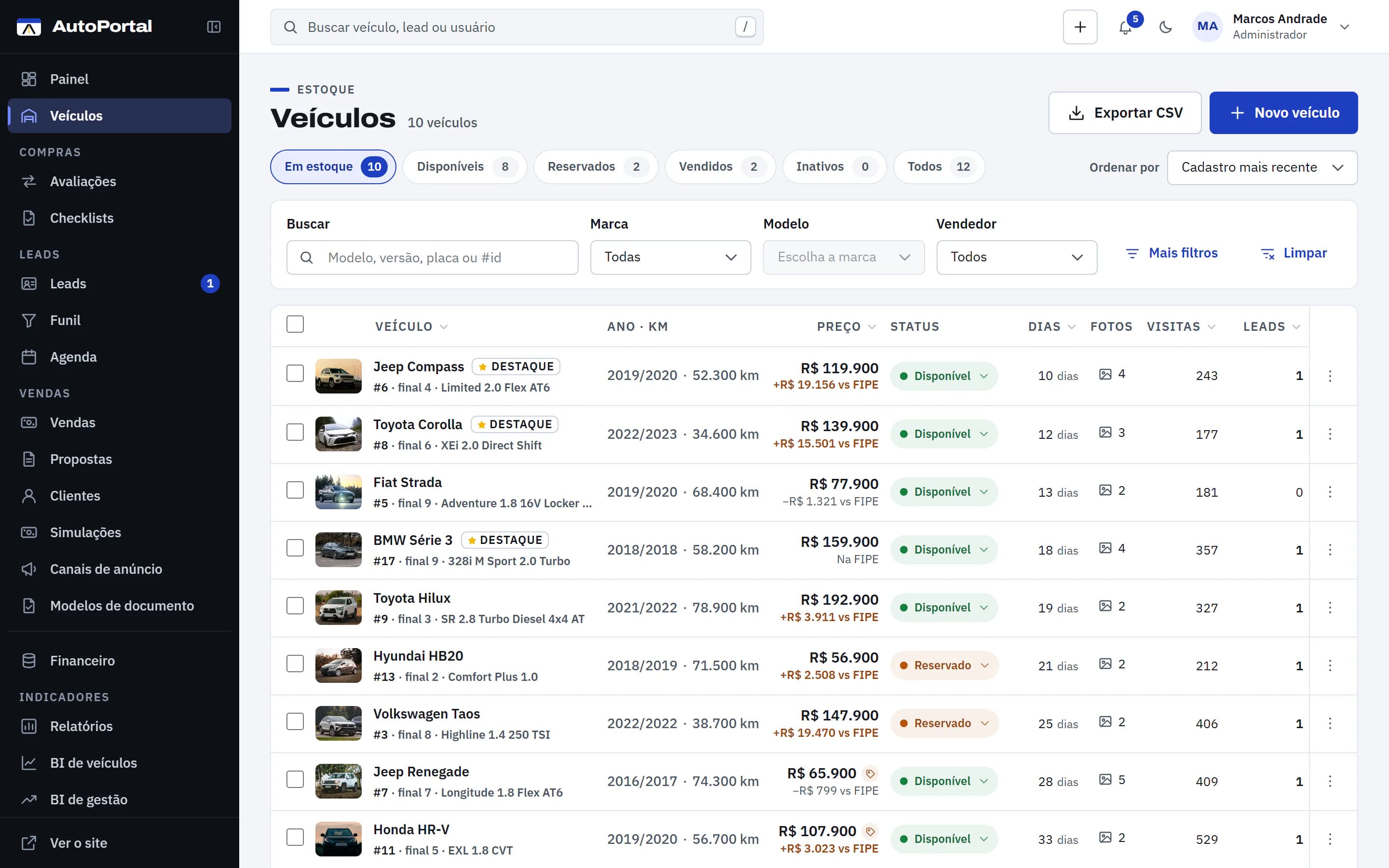The width and height of the screenshot is (1389, 868).
Task: Click the Novo veículo button
Action: pyautogui.click(x=1283, y=113)
